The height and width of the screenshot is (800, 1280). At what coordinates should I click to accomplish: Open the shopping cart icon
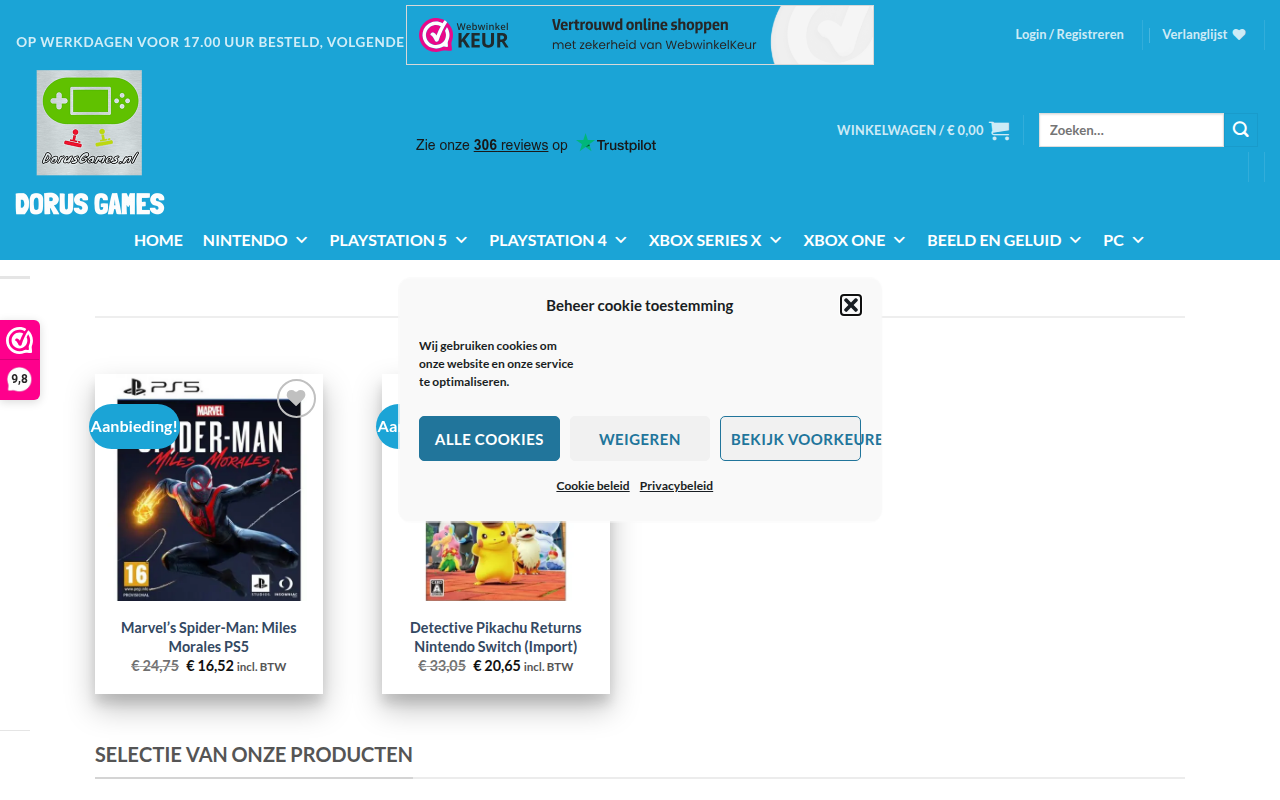tap(999, 130)
